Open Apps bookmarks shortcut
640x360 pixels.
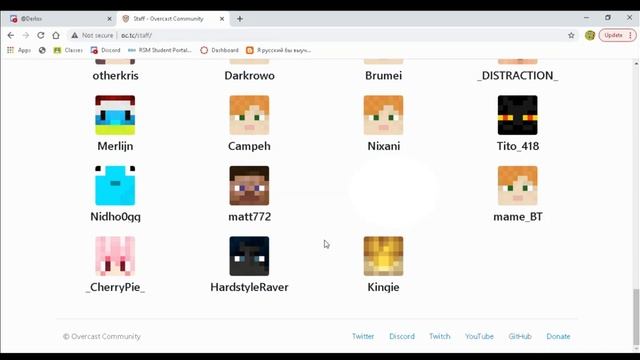click(19, 50)
